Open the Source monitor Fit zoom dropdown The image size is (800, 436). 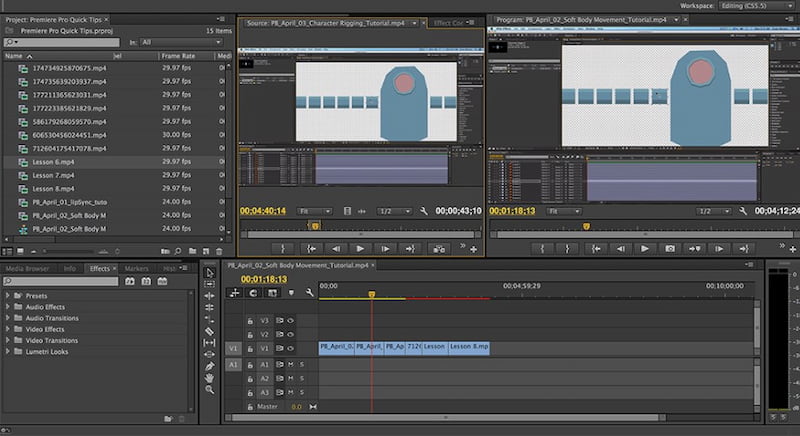point(315,211)
